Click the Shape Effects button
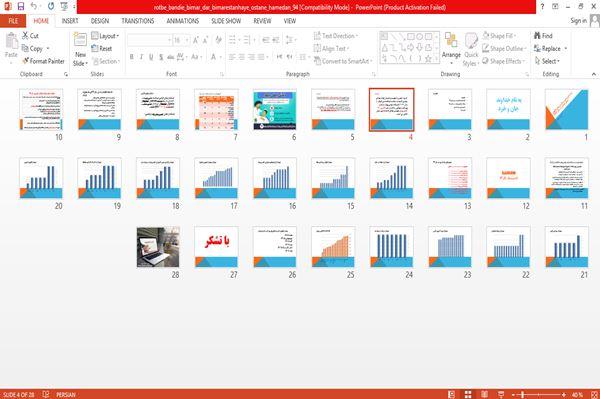 pos(503,61)
